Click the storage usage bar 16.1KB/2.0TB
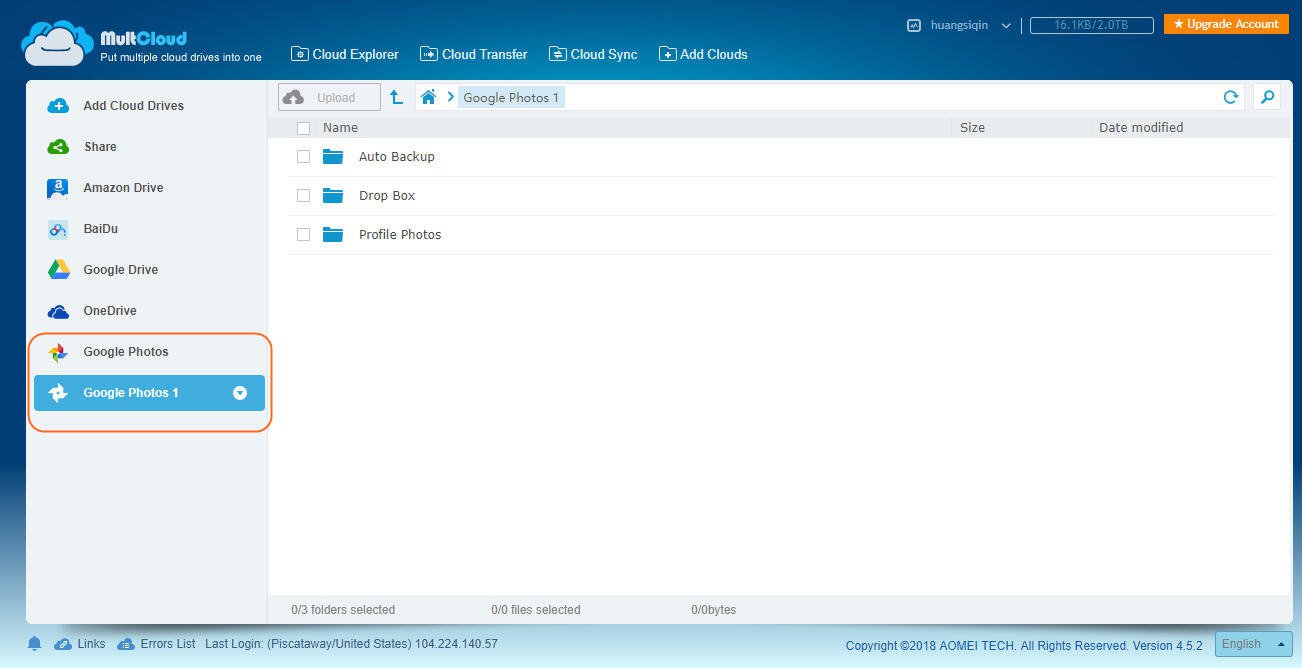The image size is (1302, 669). point(1091,25)
